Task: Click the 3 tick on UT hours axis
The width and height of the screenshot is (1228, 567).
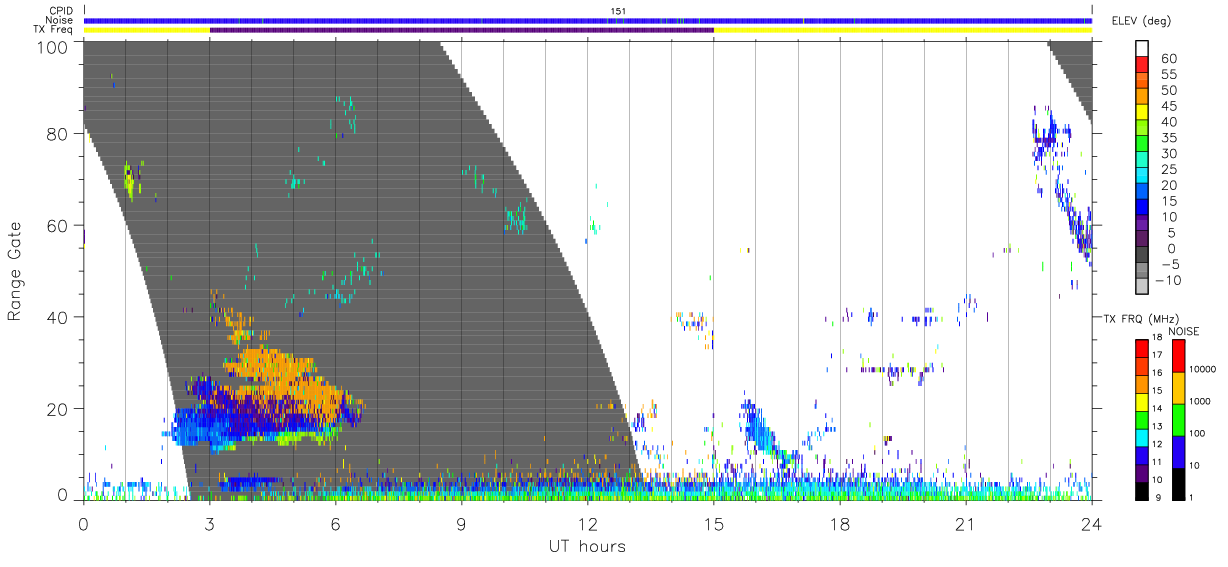Action: 209,523
